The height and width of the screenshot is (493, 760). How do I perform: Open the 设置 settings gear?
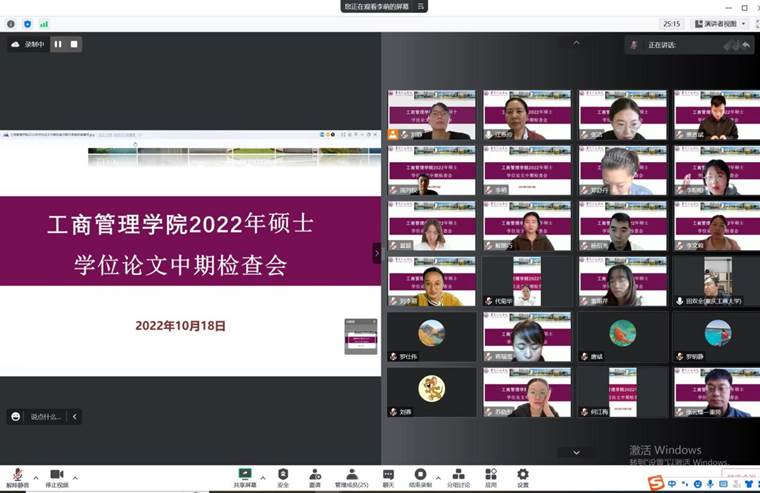pos(523,477)
